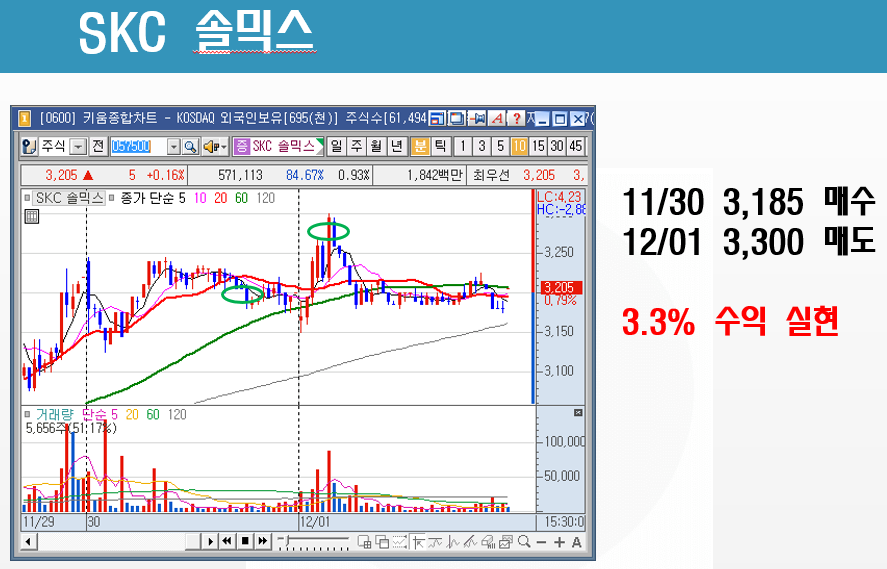The image size is (887, 569).
Task: Click the yellow window number 1 icon
Action: point(24,118)
